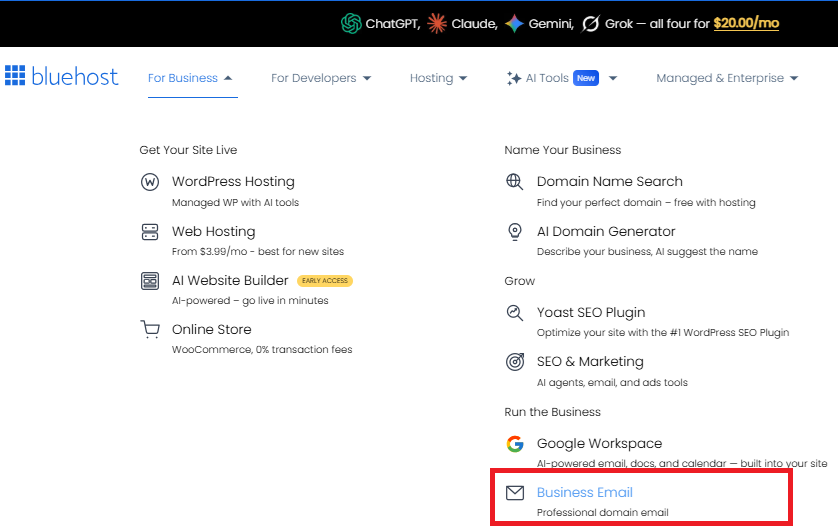Click 'WooCommerce, 0% transaction fees' text
This screenshot has width=838, height=526.
point(262,350)
